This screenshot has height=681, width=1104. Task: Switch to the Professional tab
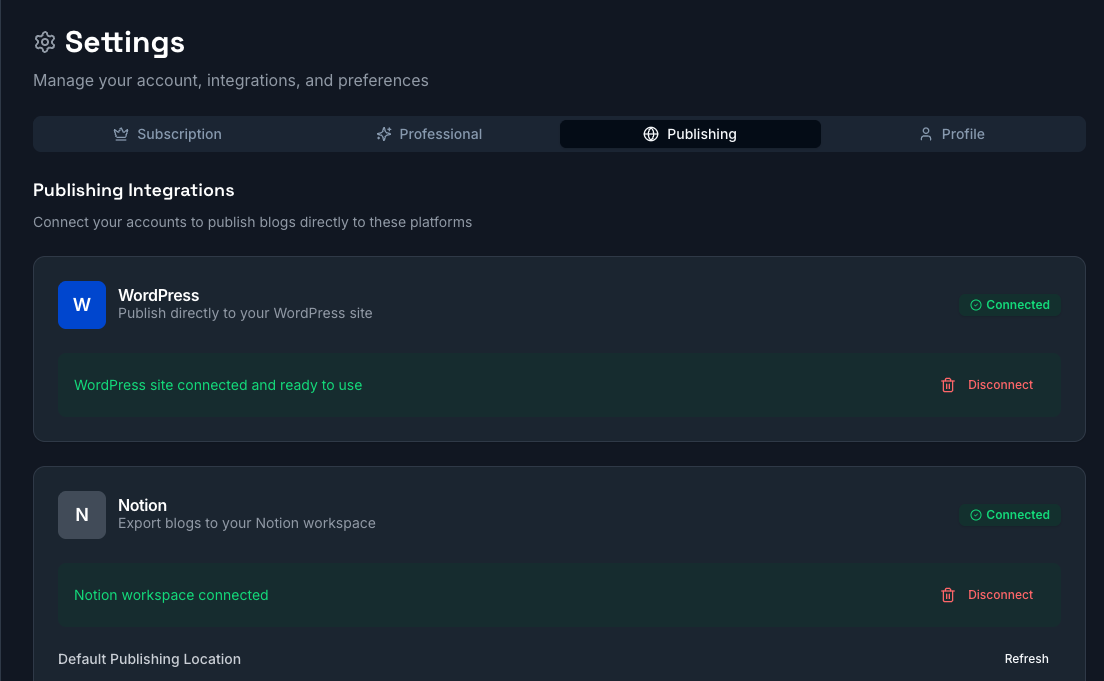pyautogui.click(x=429, y=134)
